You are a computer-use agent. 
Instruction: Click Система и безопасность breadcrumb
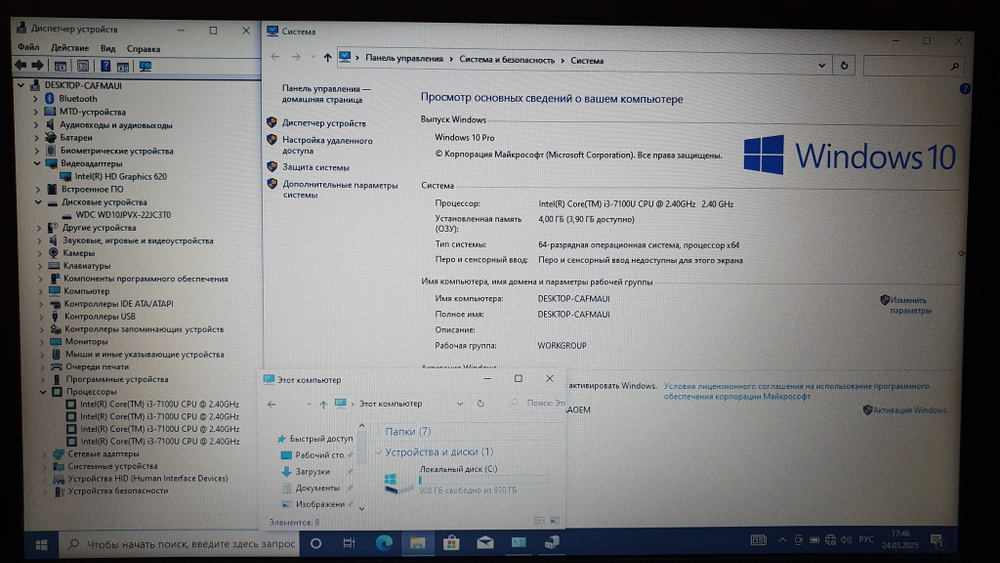click(x=507, y=60)
